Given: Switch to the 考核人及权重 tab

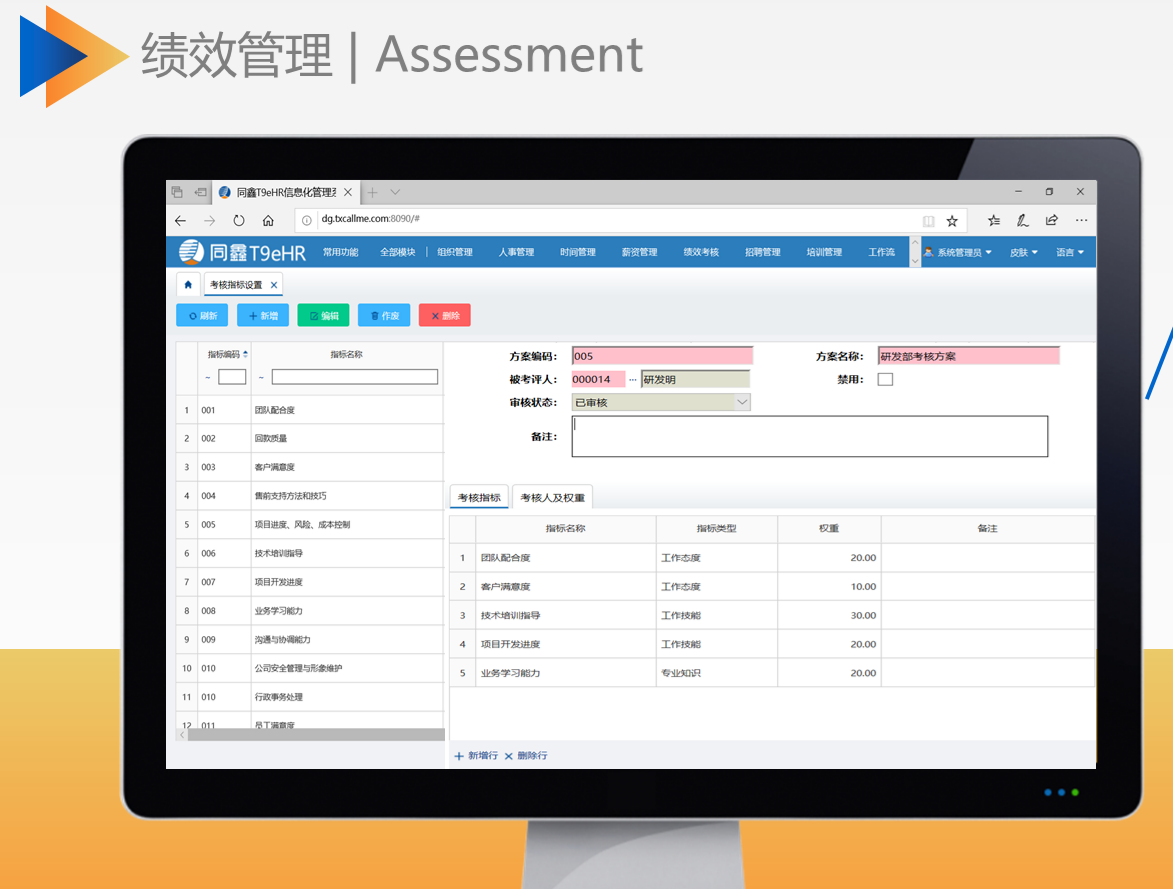Looking at the screenshot, I should point(553,497).
